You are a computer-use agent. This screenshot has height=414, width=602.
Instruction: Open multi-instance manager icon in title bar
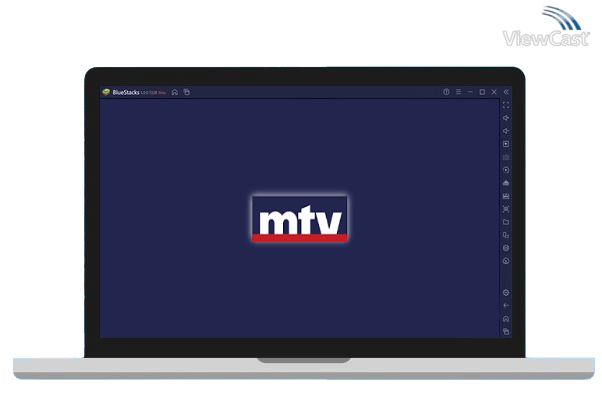187,92
